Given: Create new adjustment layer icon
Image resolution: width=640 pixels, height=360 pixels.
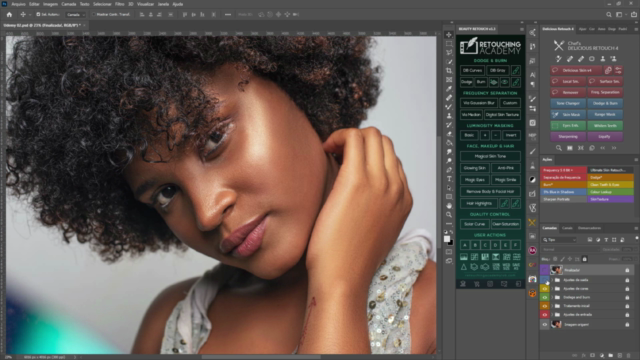Looking at the screenshot, I should (x=602, y=356).
